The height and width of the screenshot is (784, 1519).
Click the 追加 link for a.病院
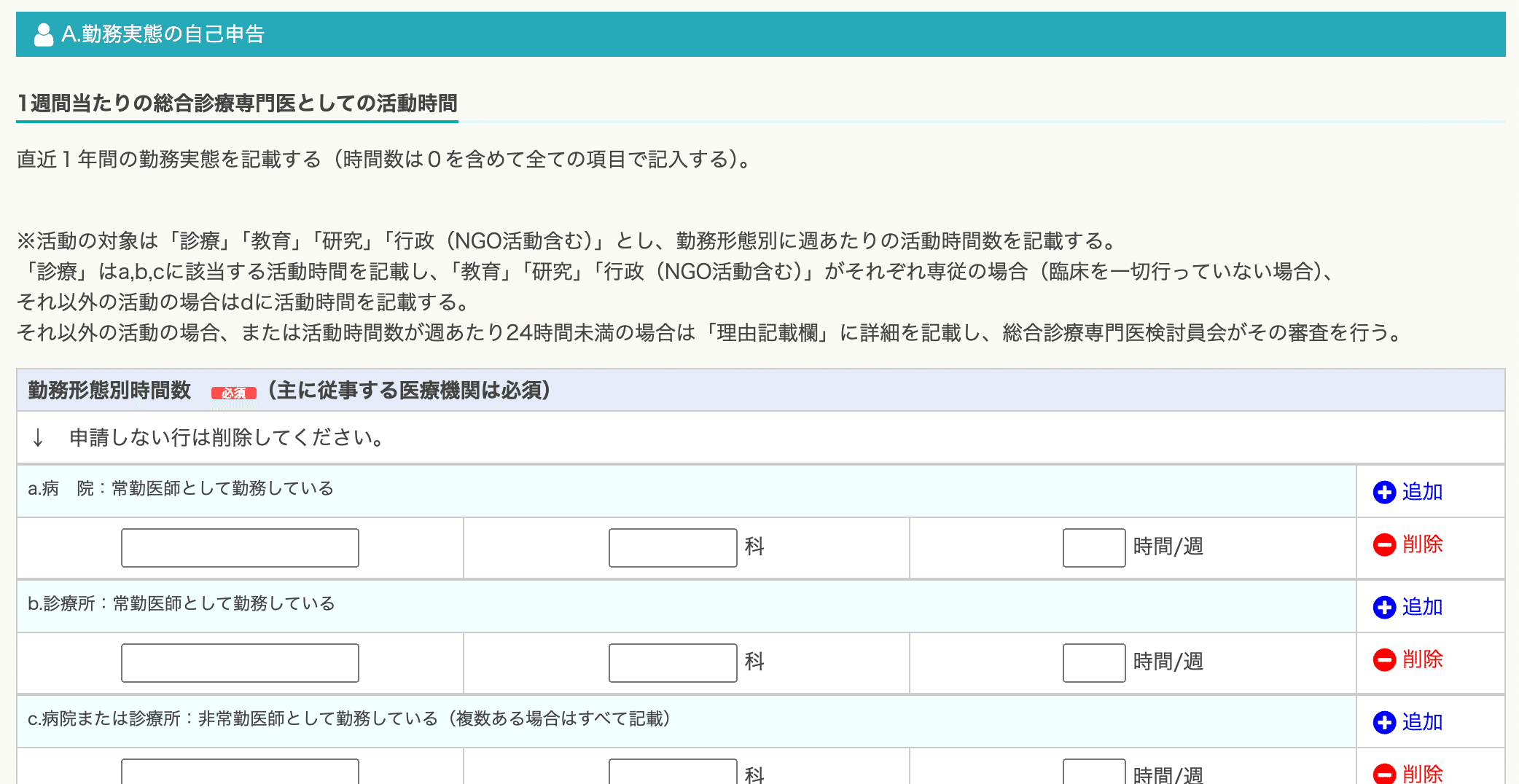[x=1422, y=492]
